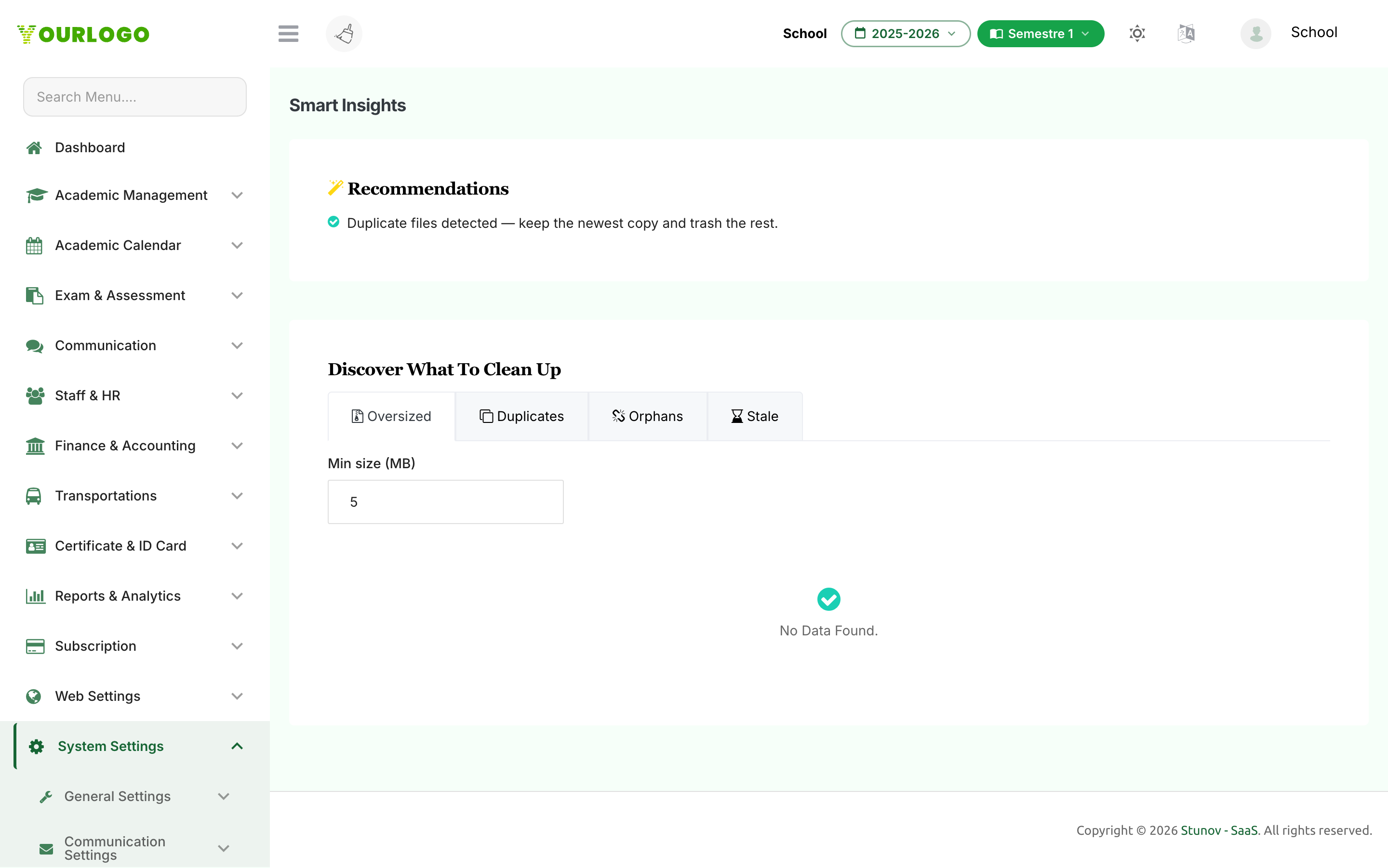Expand General Settings chevron
Image resolution: width=1388 pixels, height=868 pixels.
(x=224, y=797)
